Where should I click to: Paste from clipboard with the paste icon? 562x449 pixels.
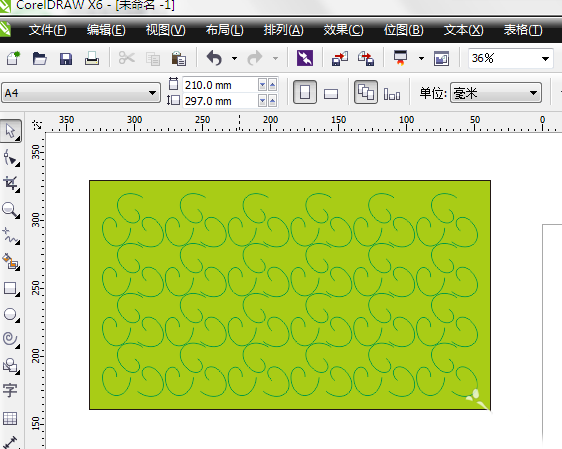pyautogui.click(x=178, y=58)
